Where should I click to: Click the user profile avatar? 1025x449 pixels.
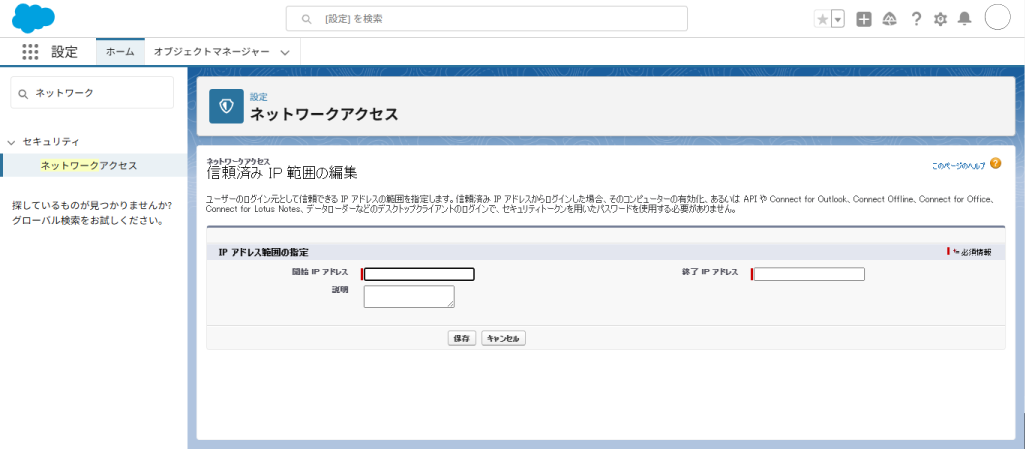tap(998, 18)
